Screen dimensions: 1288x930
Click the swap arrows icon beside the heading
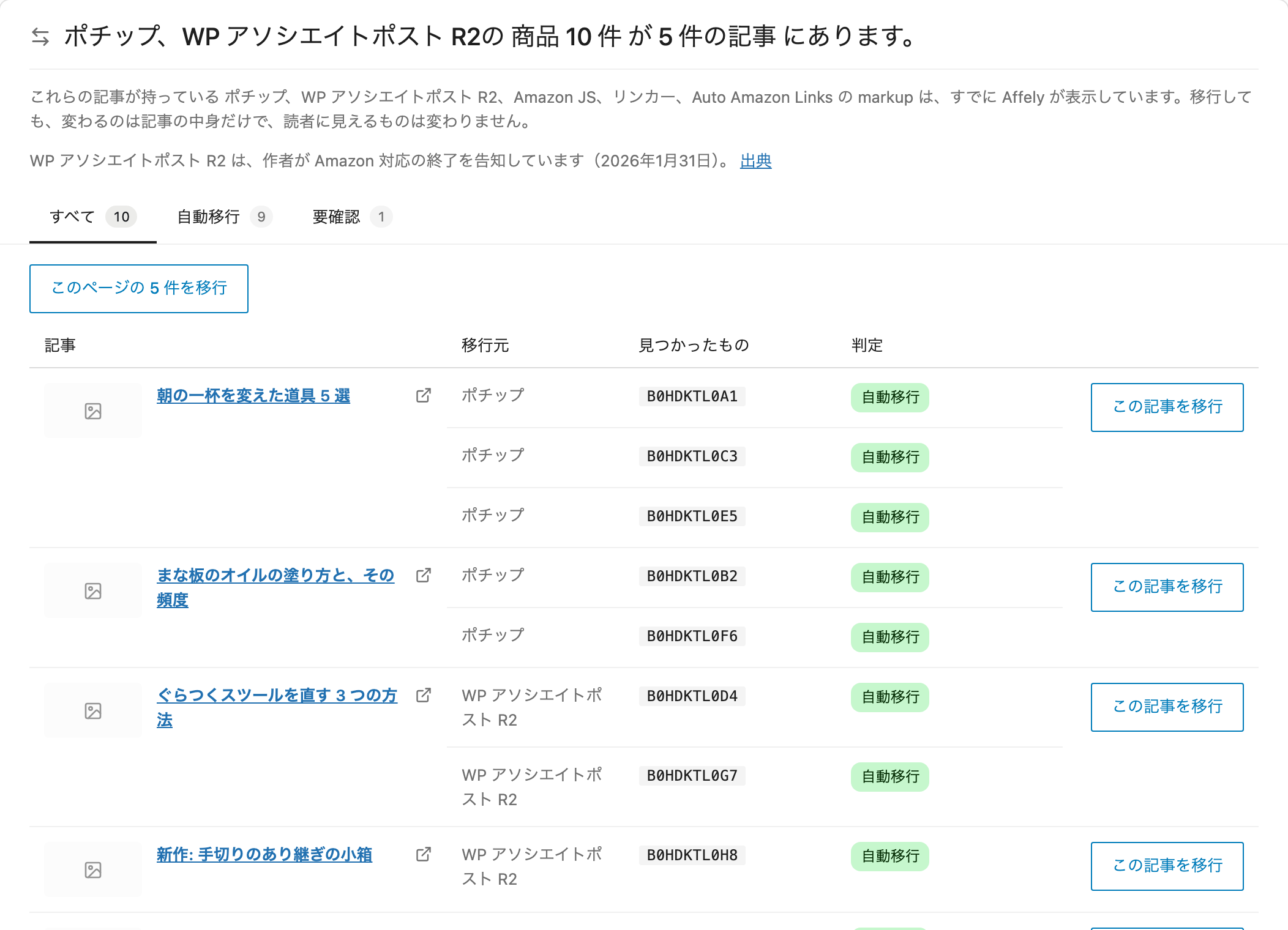[x=40, y=37]
